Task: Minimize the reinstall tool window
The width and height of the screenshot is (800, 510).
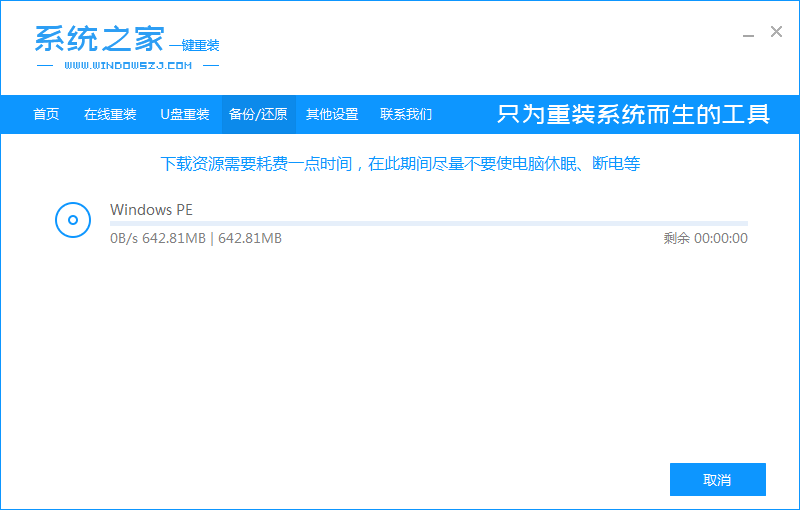Action: pos(749,33)
